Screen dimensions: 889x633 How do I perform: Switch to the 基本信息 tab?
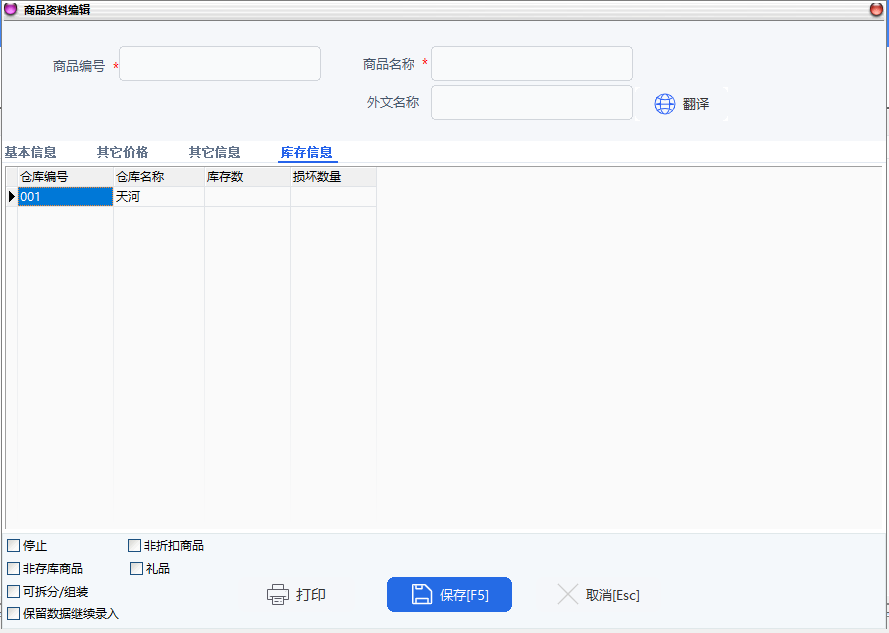[x=30, y=153]
